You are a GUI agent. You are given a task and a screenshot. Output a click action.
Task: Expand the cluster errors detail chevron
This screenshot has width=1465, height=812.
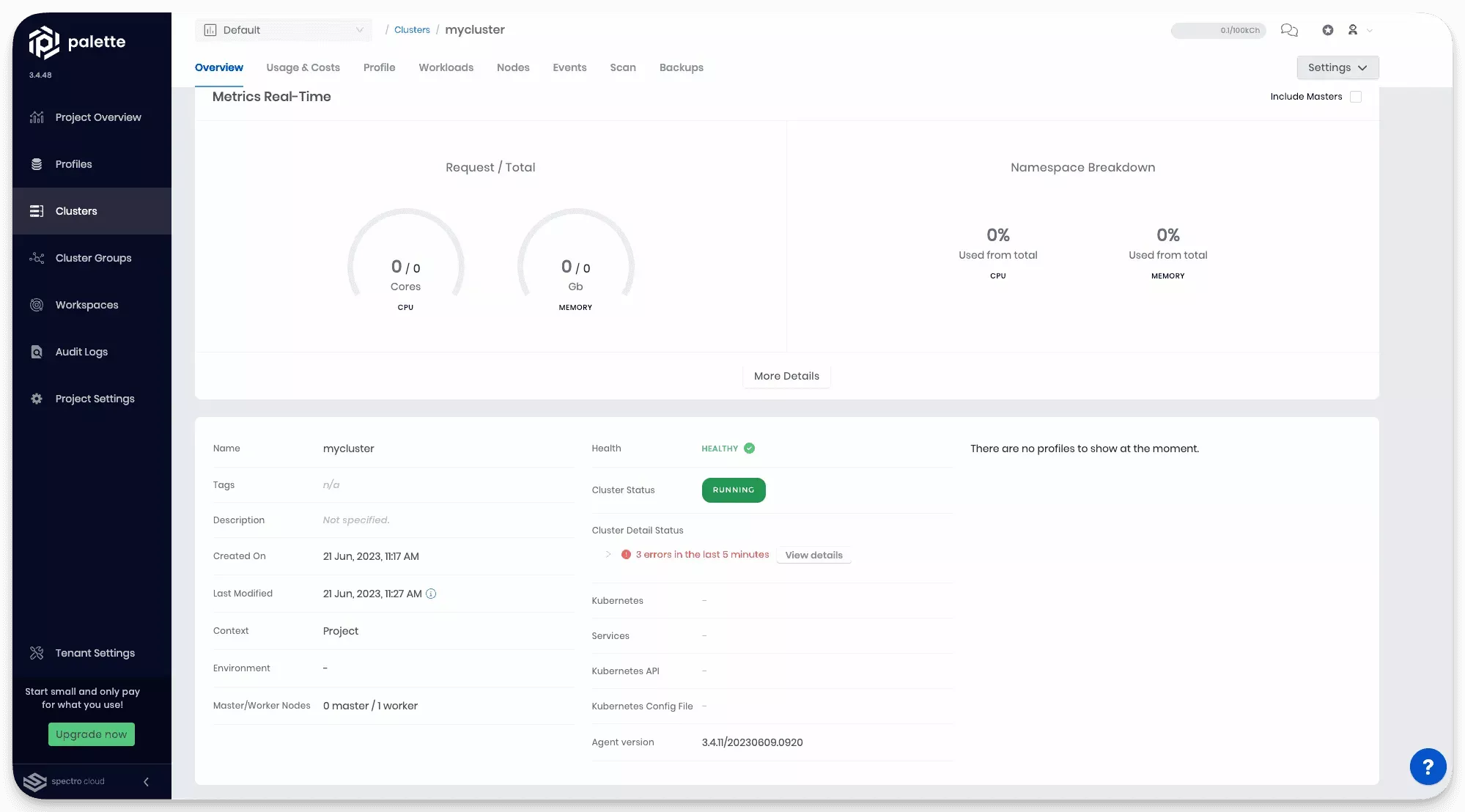pyautogui.click(x=607, y=555)
